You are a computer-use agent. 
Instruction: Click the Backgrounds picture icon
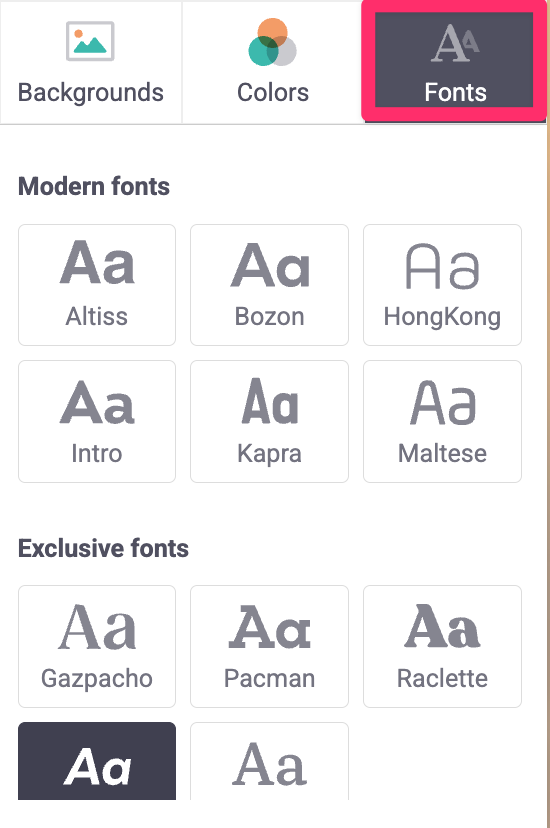(x=90, y=41)
